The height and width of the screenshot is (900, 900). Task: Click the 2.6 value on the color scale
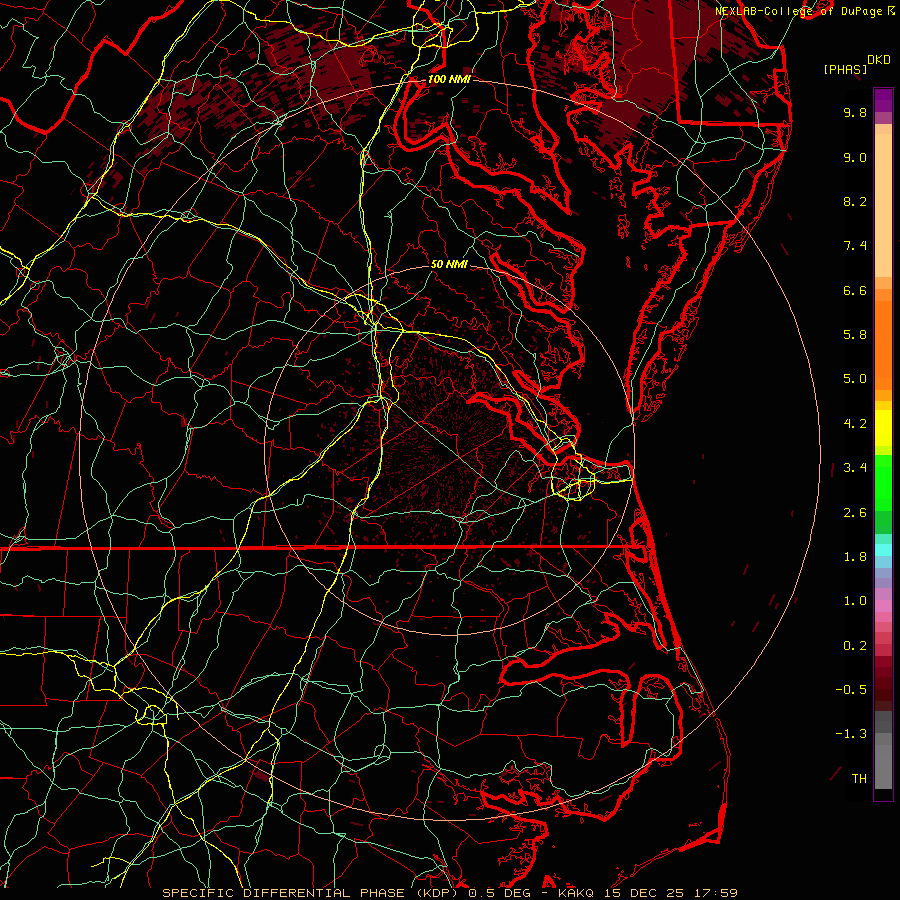point(855,512)
